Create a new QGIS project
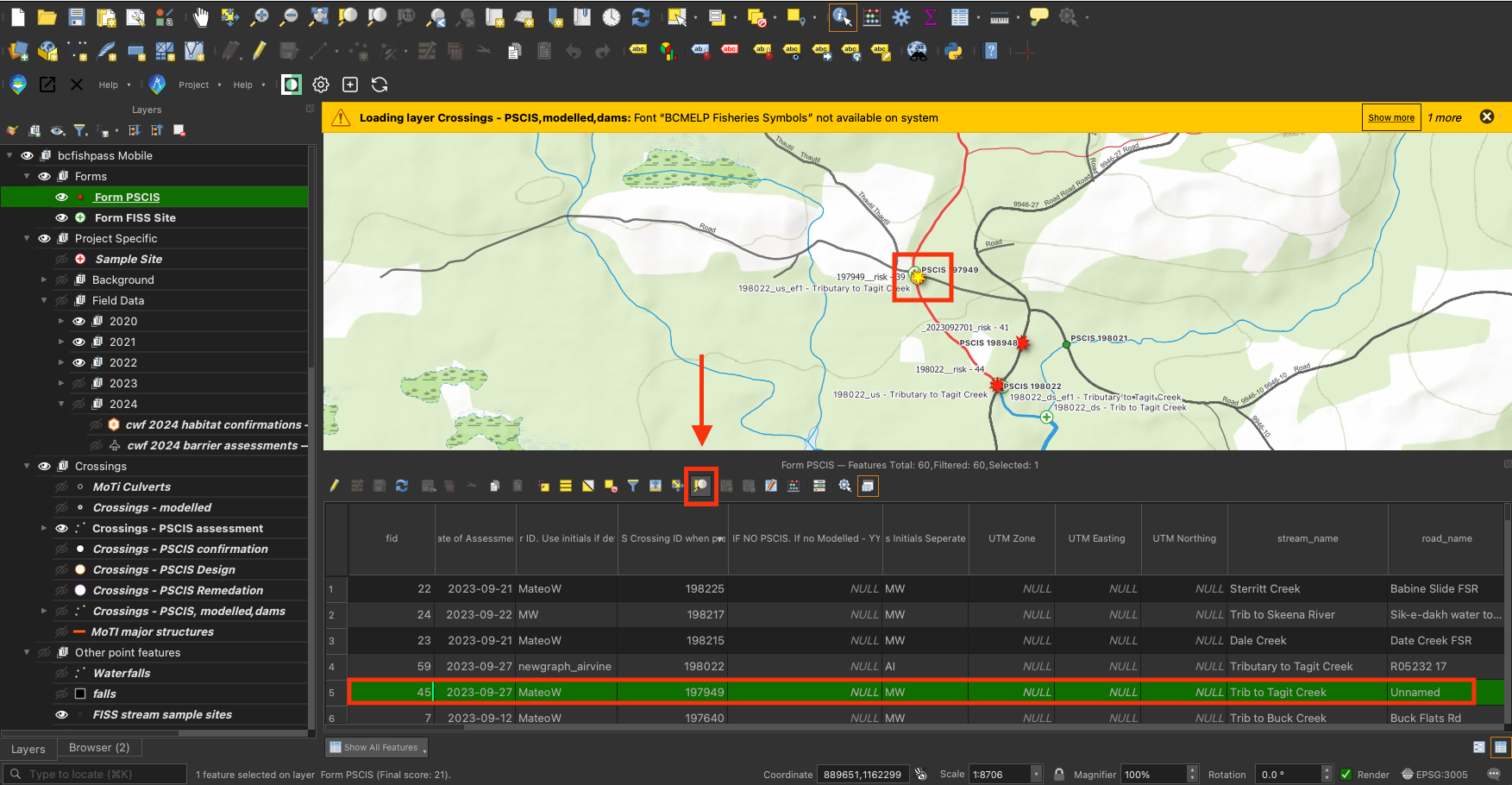 (x=18, y=17)
